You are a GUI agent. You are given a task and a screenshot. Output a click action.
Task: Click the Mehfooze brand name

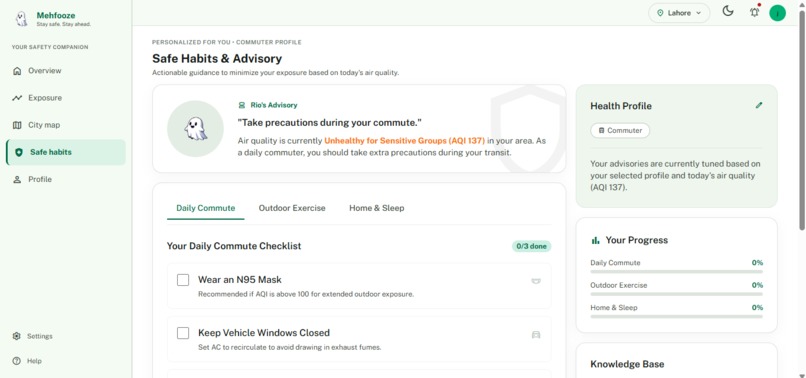(56, 15)
